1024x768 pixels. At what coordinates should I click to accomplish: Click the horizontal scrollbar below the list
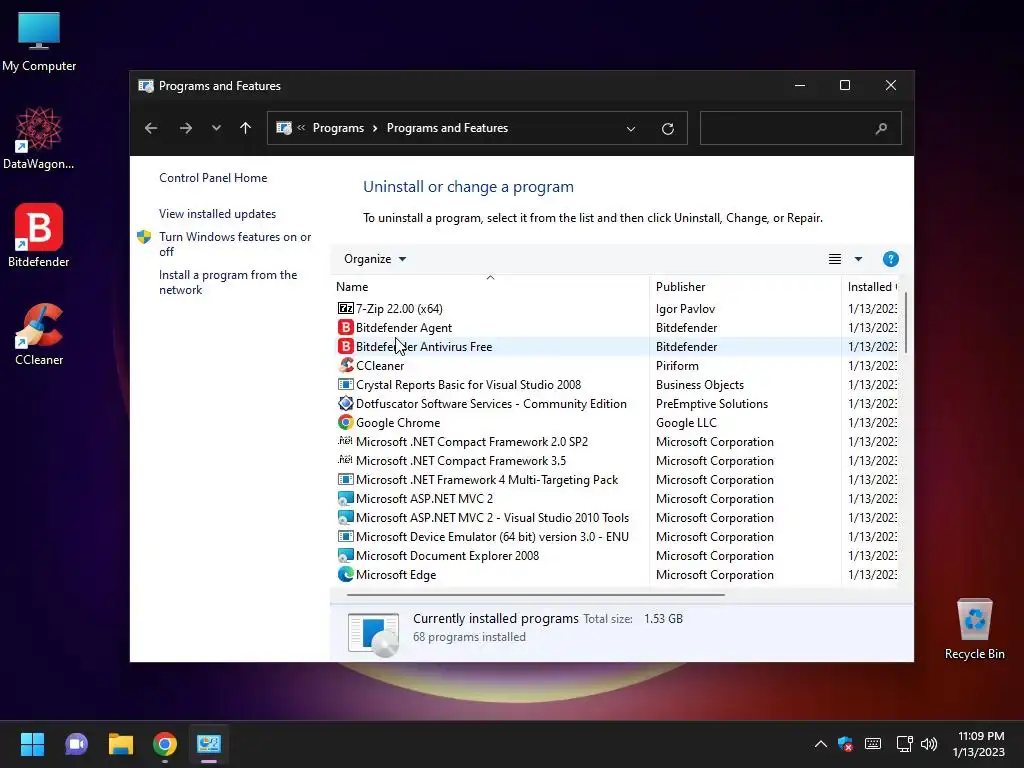pos(536,594)
